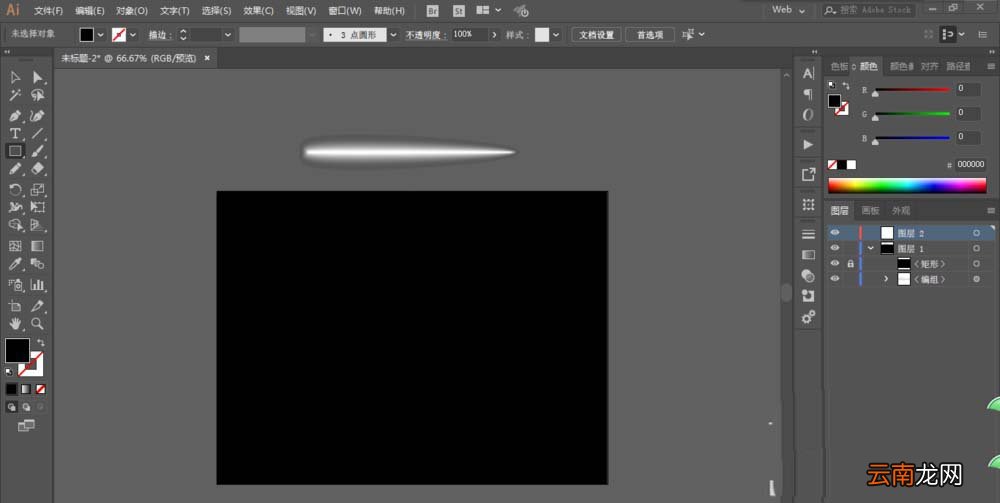The width and height of the screenshot is (1000, 503).
Task: Pick the Mesh tool
Action: coord(15,245)
